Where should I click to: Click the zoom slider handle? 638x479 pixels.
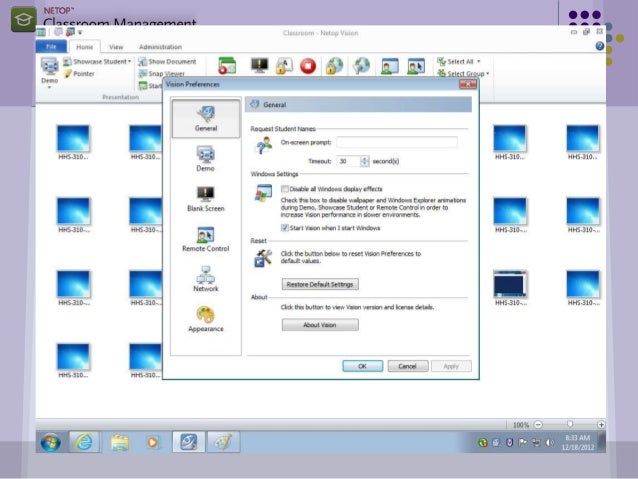pos(570,424)
